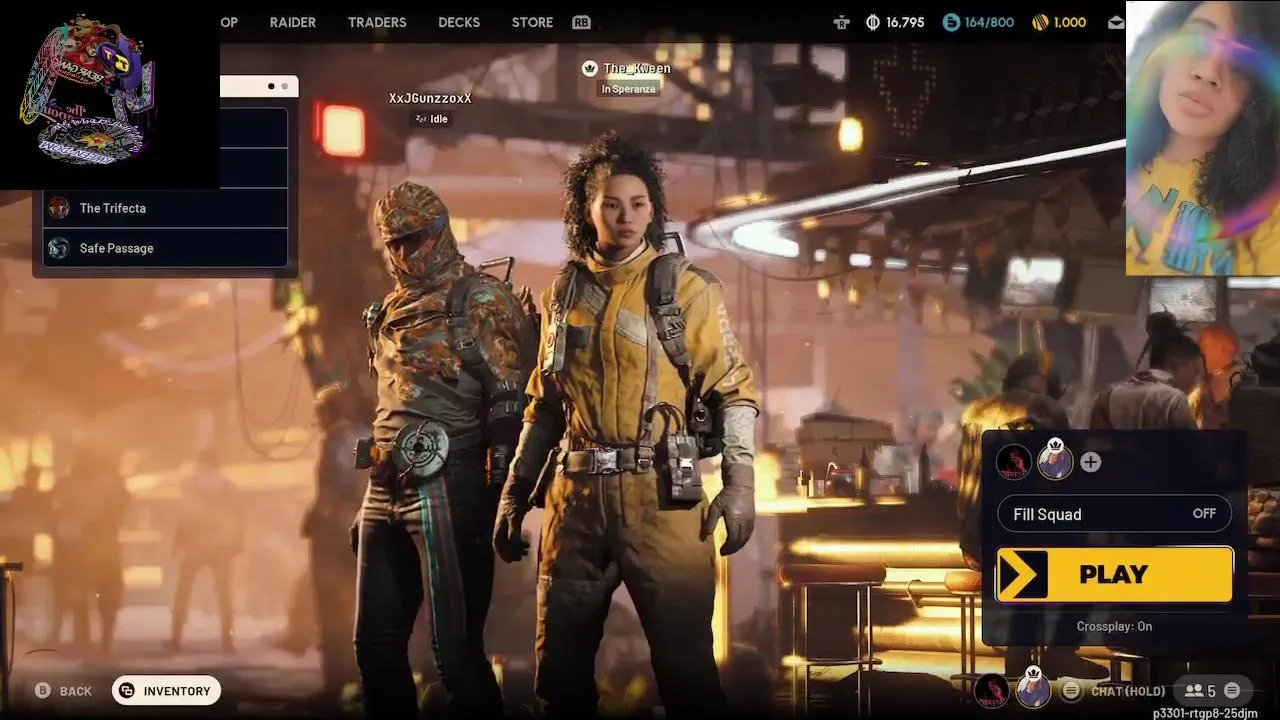Click the Safe Passage quest portrait icon

coord(59,248)
